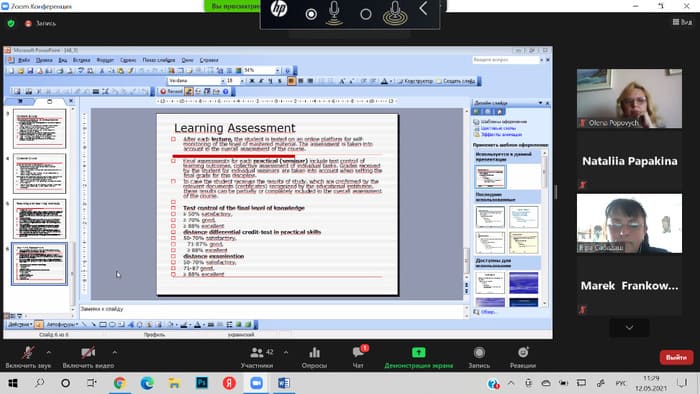
Task: Click the Zoom Record icon
Action: (479, 353)
